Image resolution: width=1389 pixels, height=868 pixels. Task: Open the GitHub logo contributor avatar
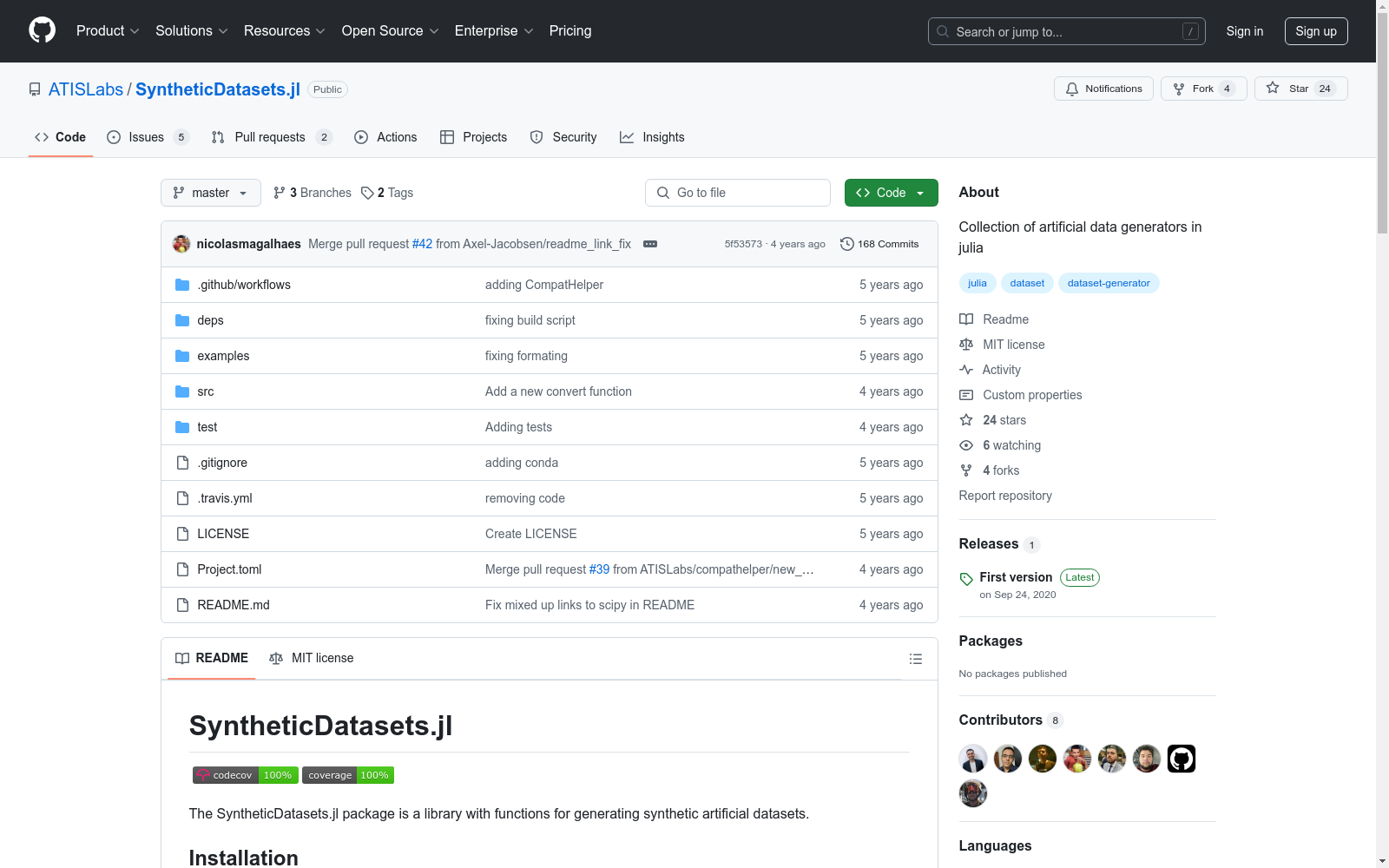1182,759
